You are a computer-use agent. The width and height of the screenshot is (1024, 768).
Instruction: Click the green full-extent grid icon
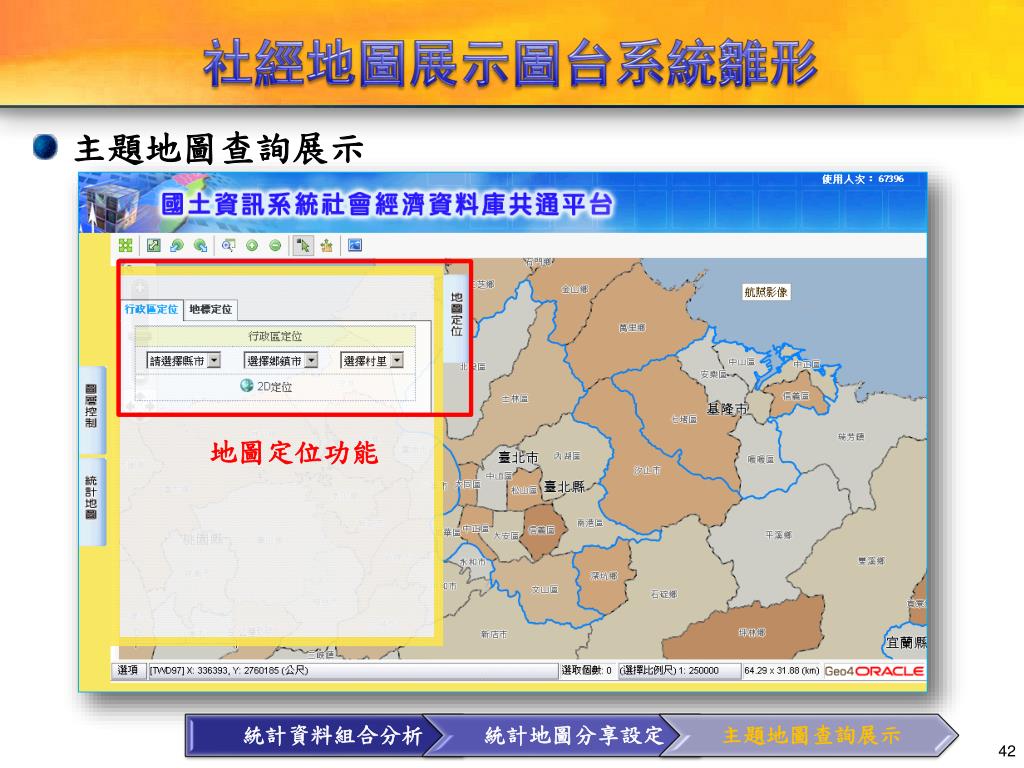125,246
